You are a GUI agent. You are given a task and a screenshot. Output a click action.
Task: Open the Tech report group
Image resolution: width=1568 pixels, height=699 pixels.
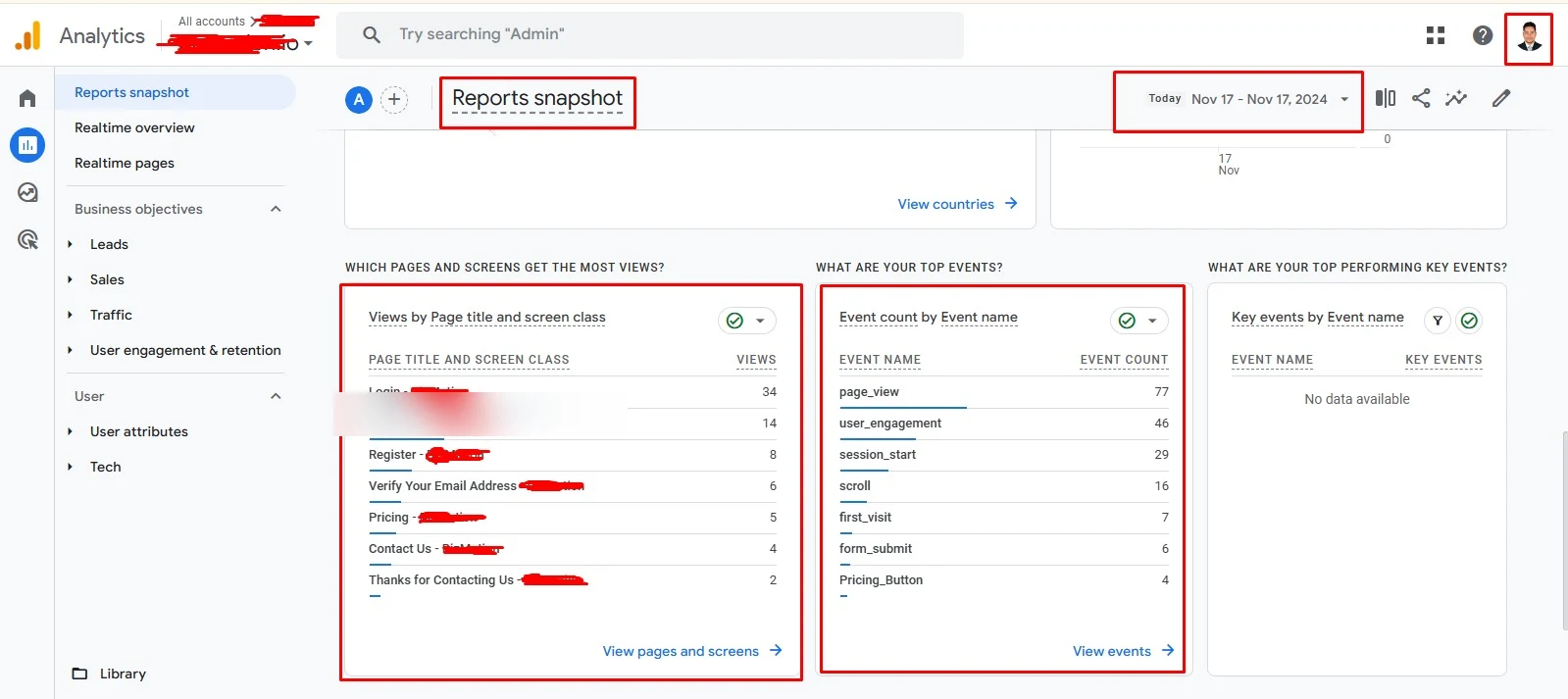point(106,467)
